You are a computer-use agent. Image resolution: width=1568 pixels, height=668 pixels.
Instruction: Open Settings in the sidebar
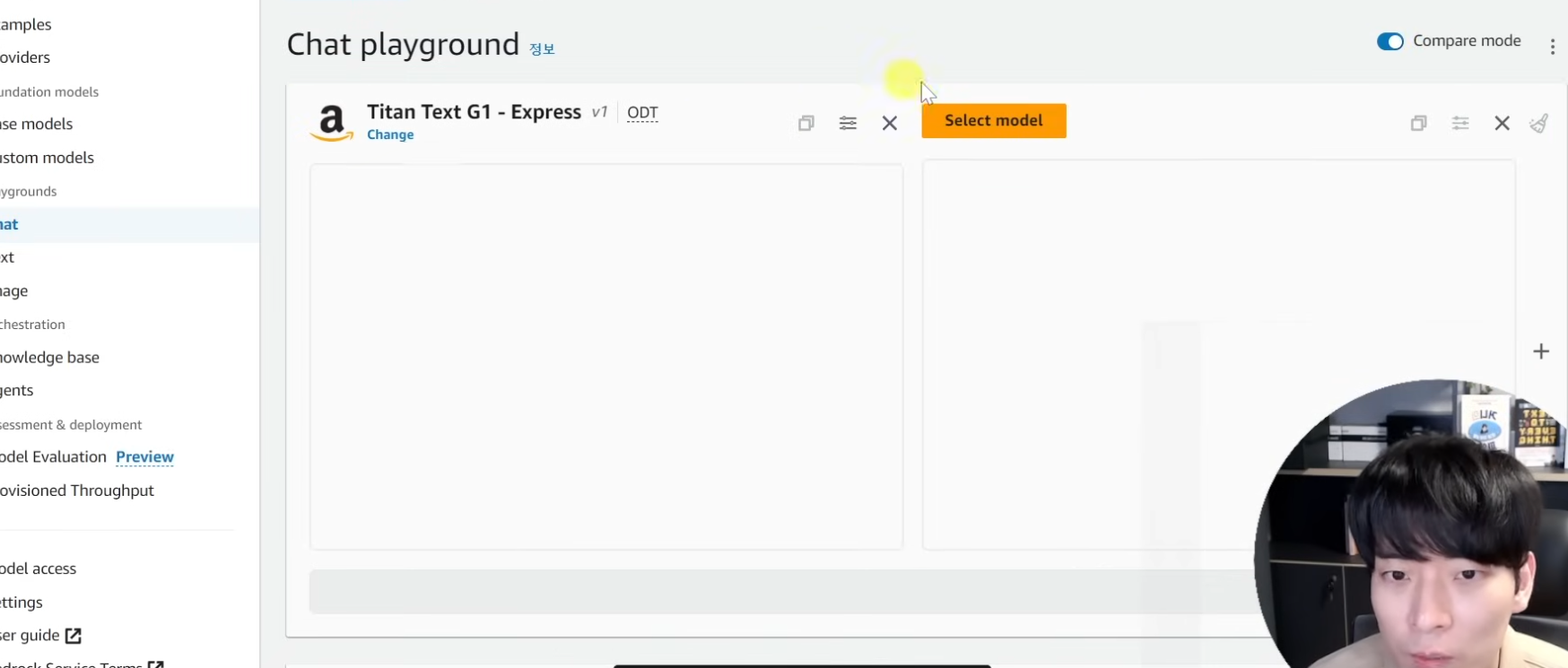[22, 603]
